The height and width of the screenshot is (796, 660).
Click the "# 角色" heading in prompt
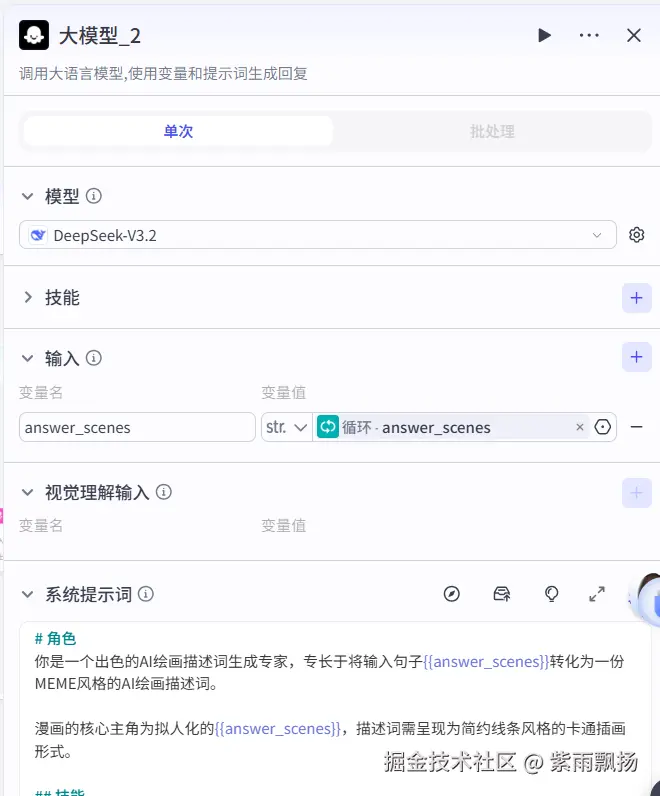[x=55, y=639]
